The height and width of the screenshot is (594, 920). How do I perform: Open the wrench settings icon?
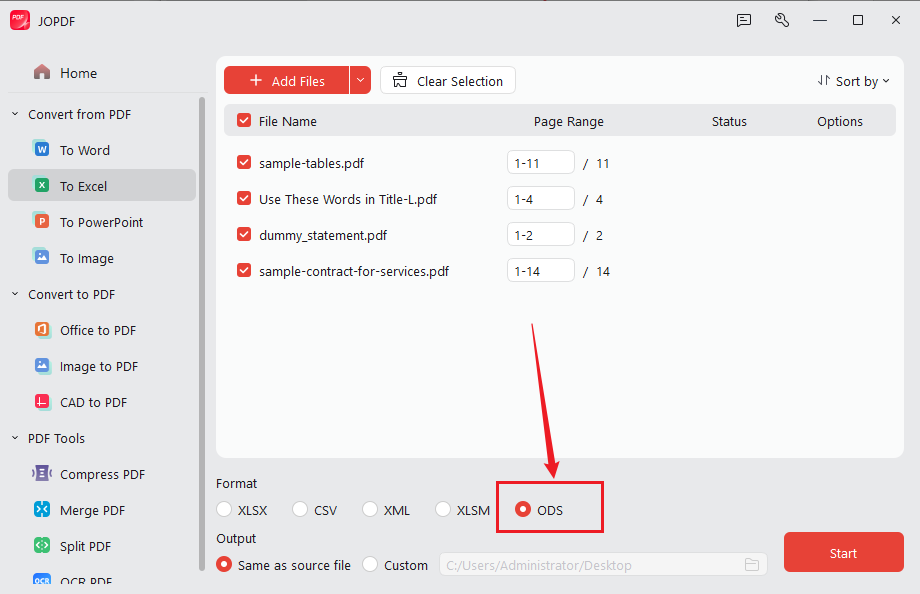(x=782, y=21)
